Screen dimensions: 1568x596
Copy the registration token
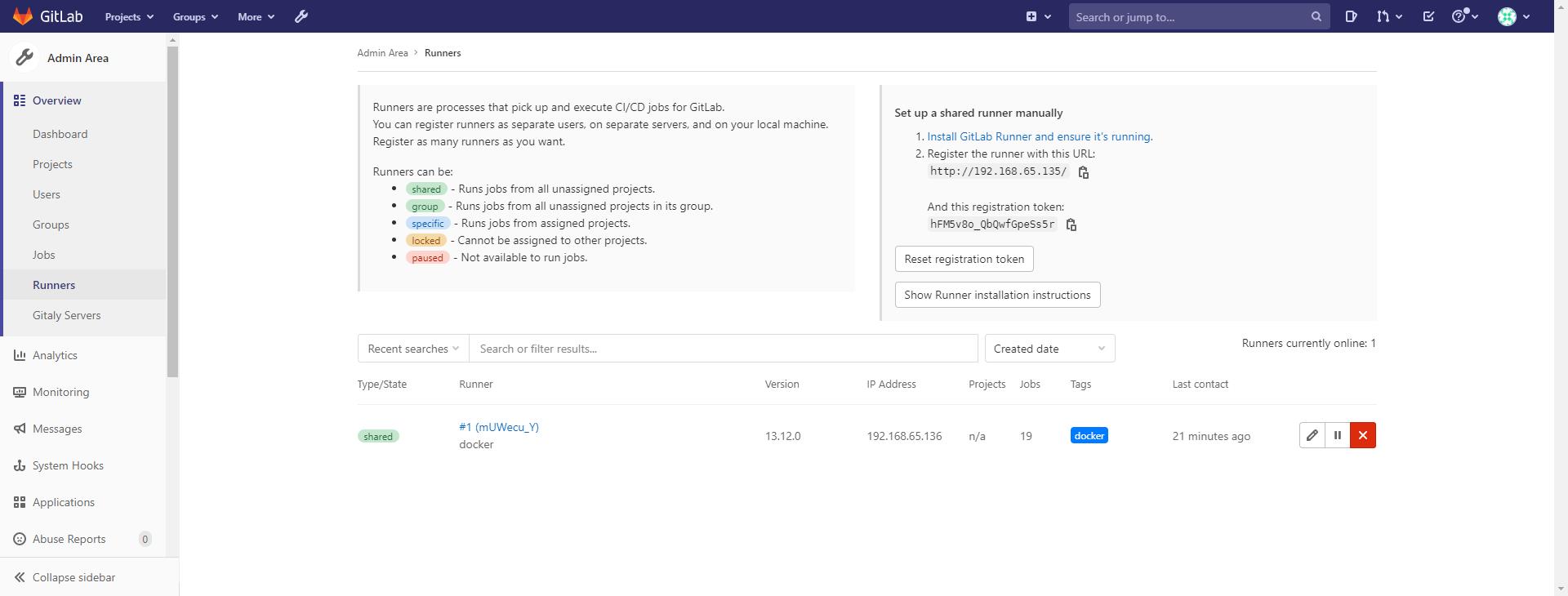[1071, 225]
